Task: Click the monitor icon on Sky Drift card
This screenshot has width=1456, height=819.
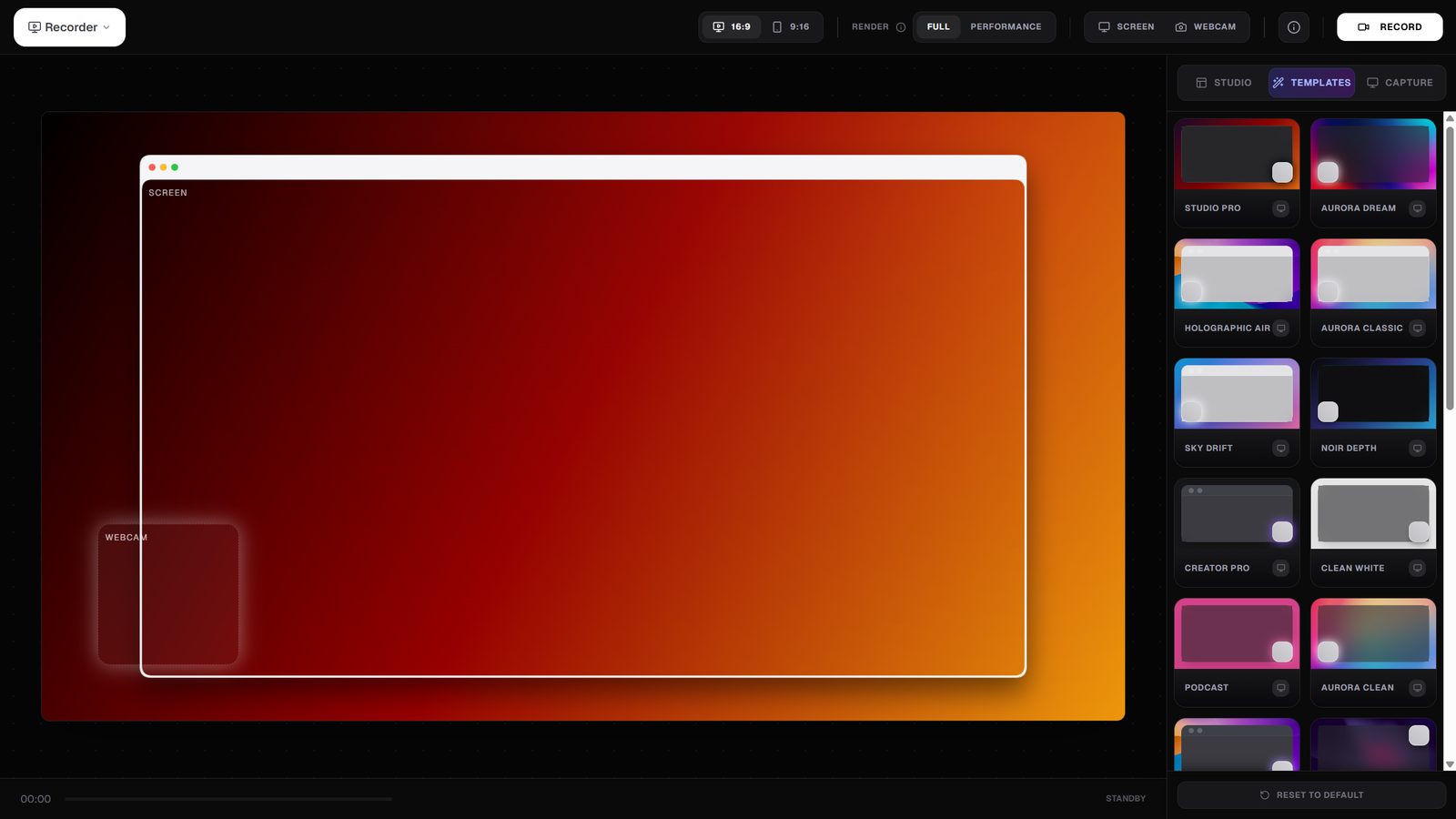Action: 1280,448
